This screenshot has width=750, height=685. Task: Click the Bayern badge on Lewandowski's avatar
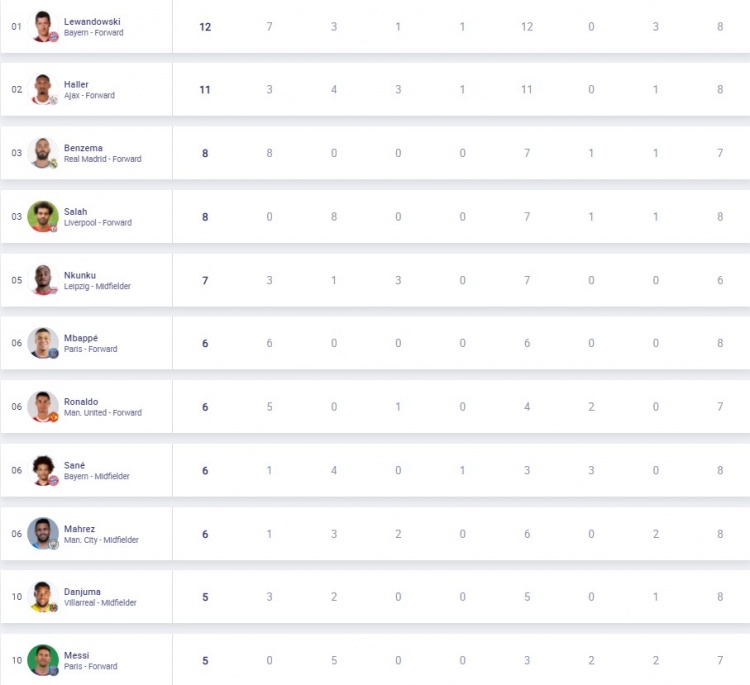click(54, 36)
